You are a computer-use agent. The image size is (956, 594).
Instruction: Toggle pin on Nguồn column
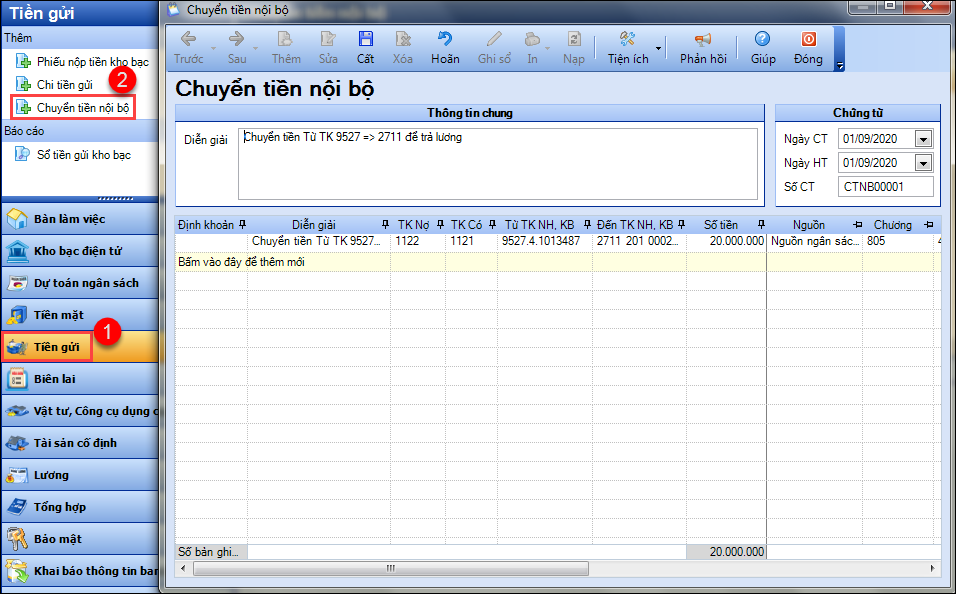coord(857,224)
